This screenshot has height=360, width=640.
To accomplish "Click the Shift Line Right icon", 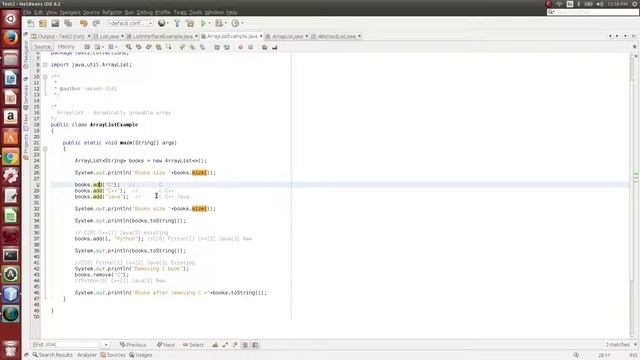I will point(227,47).
